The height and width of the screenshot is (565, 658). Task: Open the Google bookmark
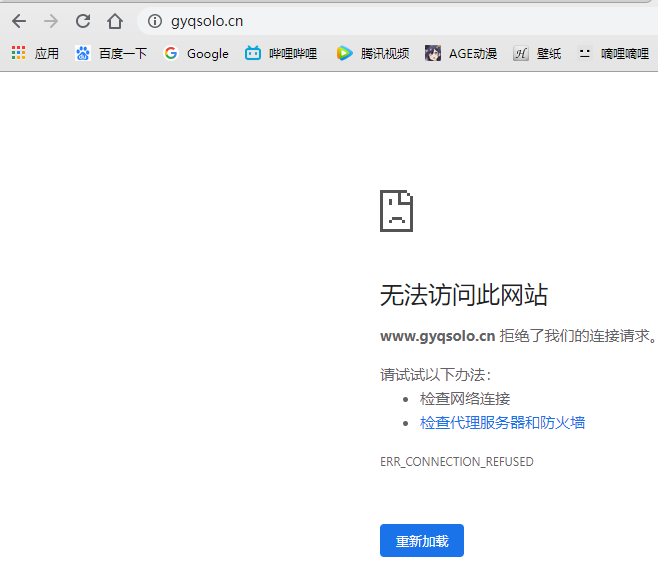pyautogui.click(x=196, y=53)
